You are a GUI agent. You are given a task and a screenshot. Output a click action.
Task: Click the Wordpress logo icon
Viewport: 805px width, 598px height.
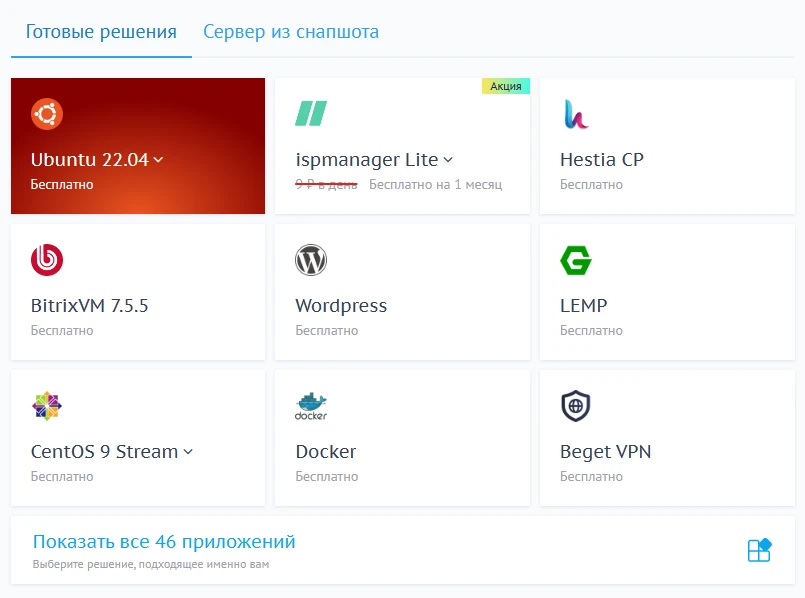(x=311, y=260)
